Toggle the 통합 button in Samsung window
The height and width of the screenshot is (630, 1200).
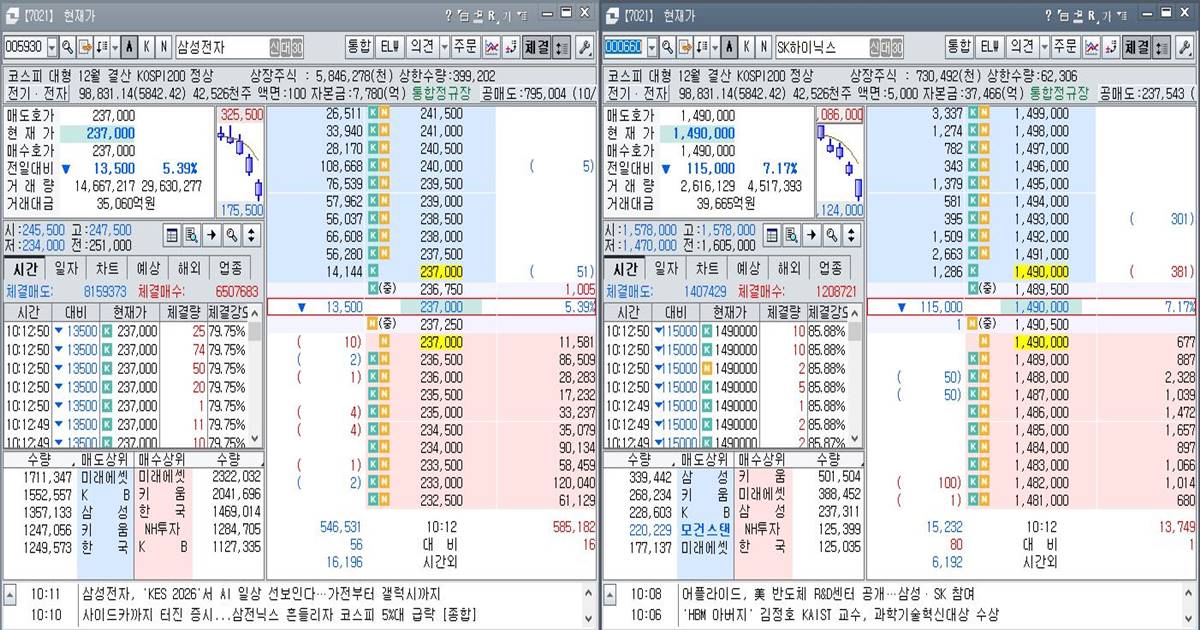[359, 47]
